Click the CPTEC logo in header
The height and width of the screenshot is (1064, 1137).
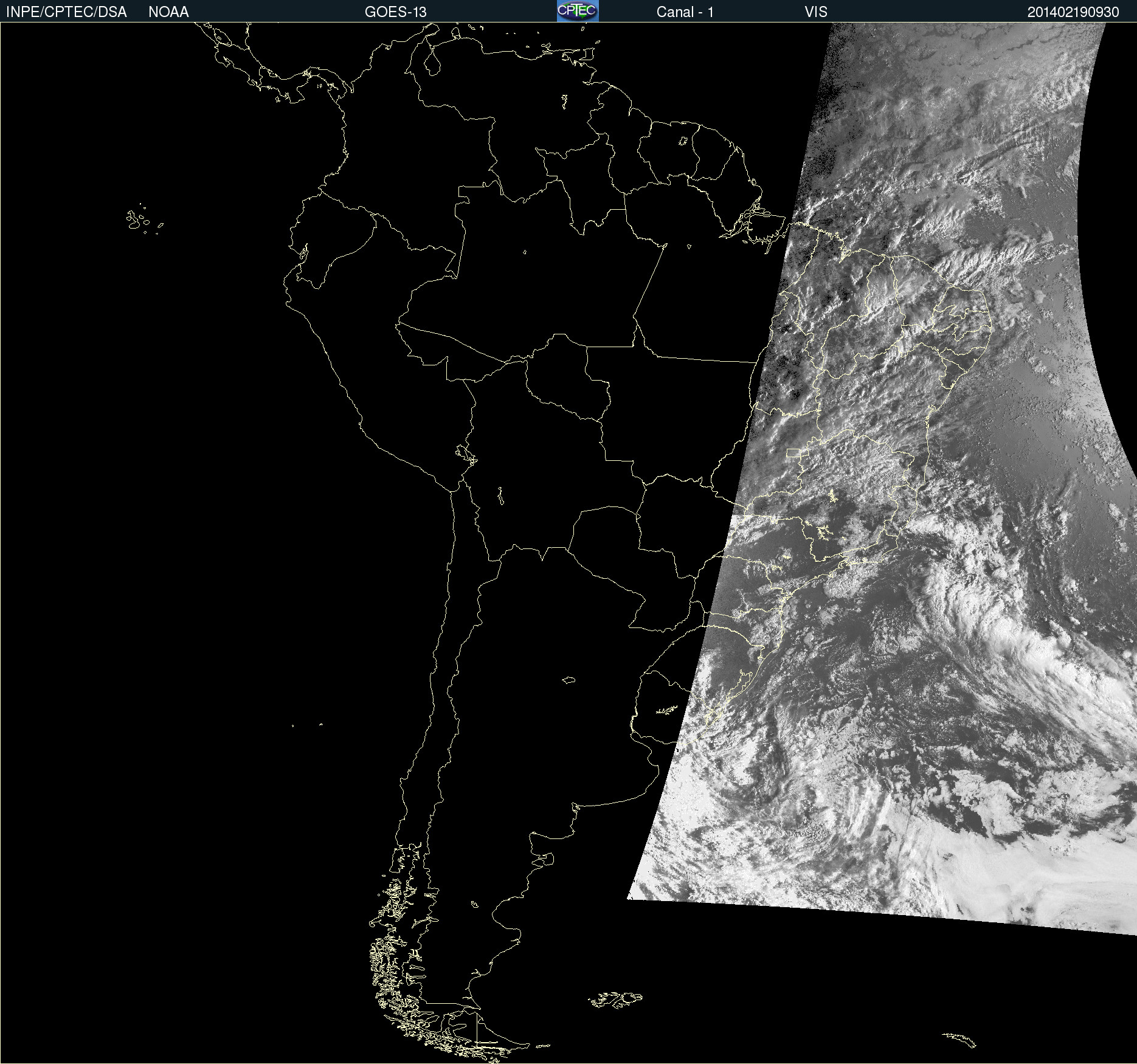point(578,11)
